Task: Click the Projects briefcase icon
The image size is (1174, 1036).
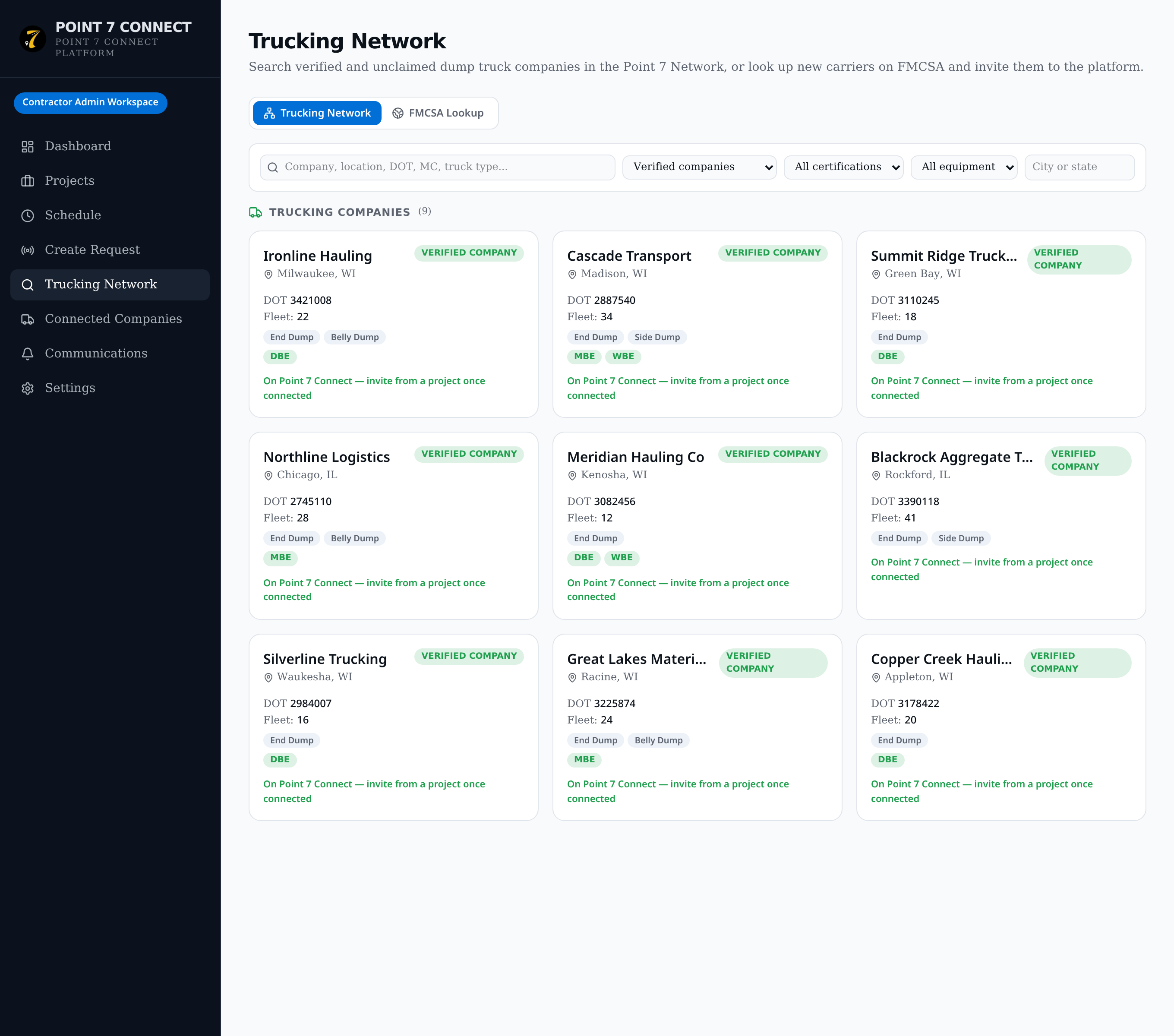Action: tap(28, 181)
